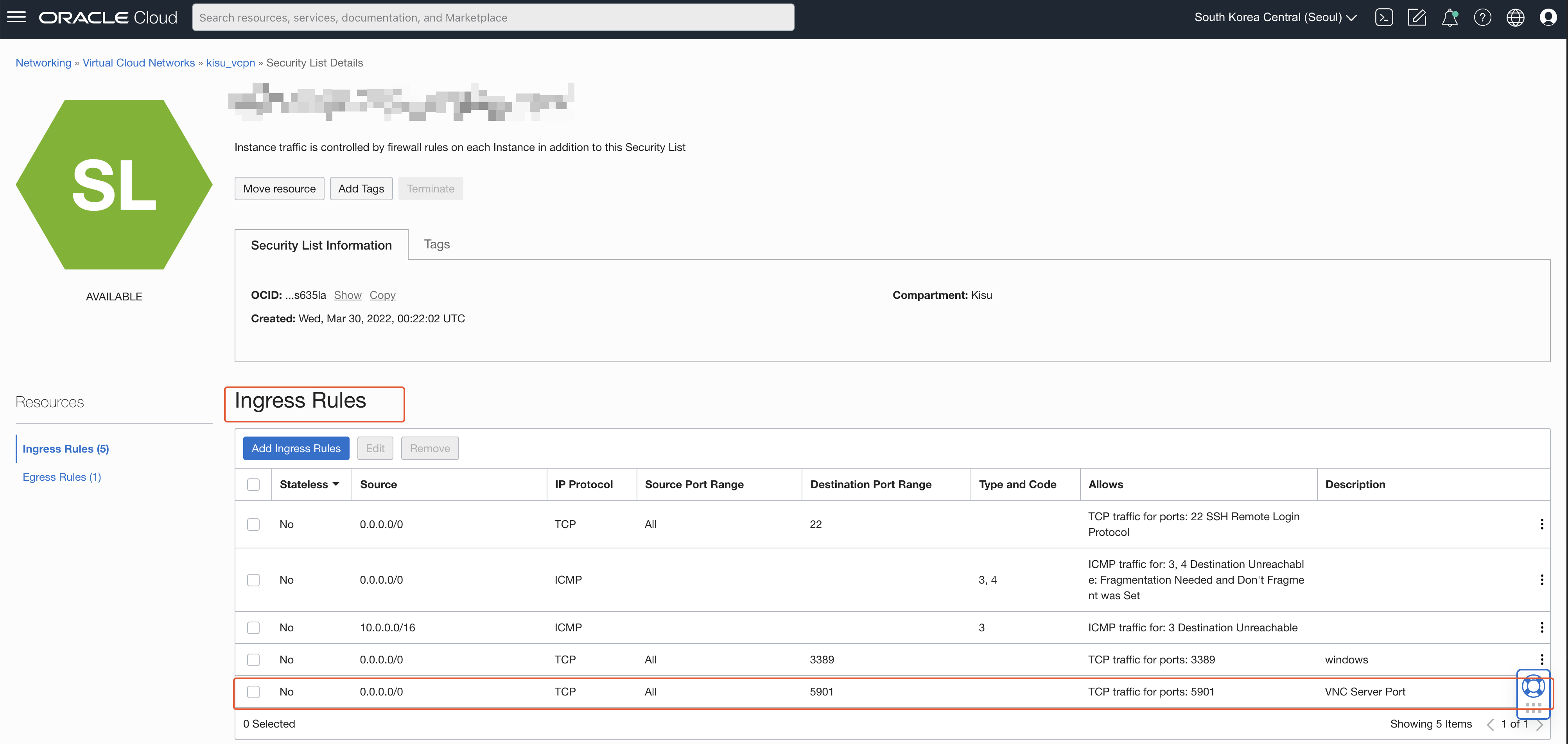Click the Remove rules button
This screenshot has width=1568, height=744.
coord(430,448)
